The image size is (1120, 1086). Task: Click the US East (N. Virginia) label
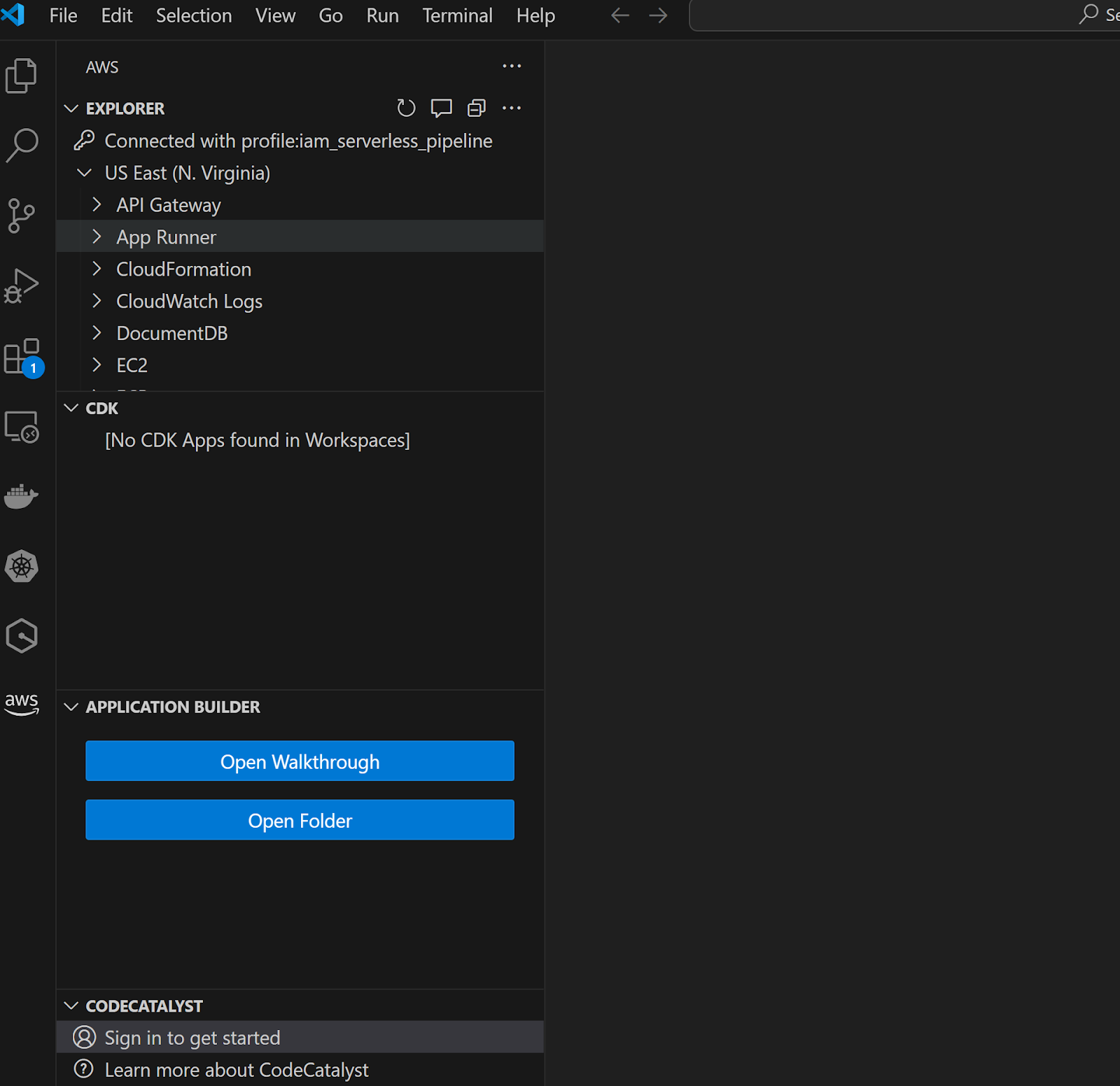188,173
